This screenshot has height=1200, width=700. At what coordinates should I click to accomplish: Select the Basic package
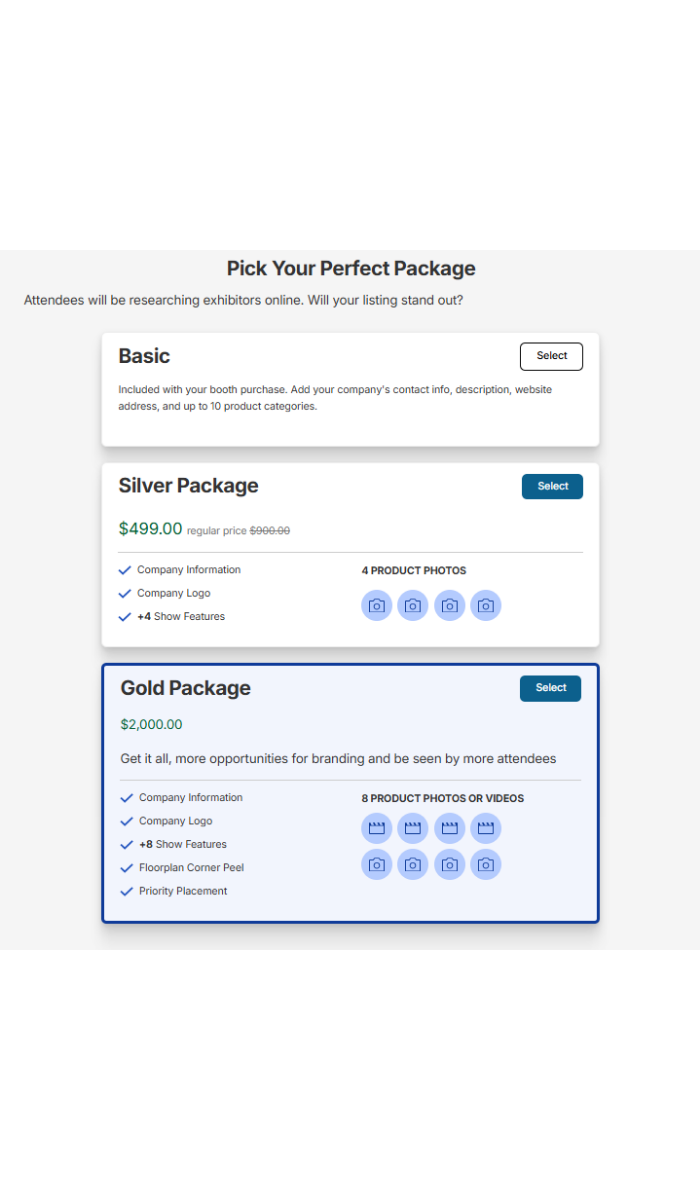pyautogui.click(x=551, y=356)
